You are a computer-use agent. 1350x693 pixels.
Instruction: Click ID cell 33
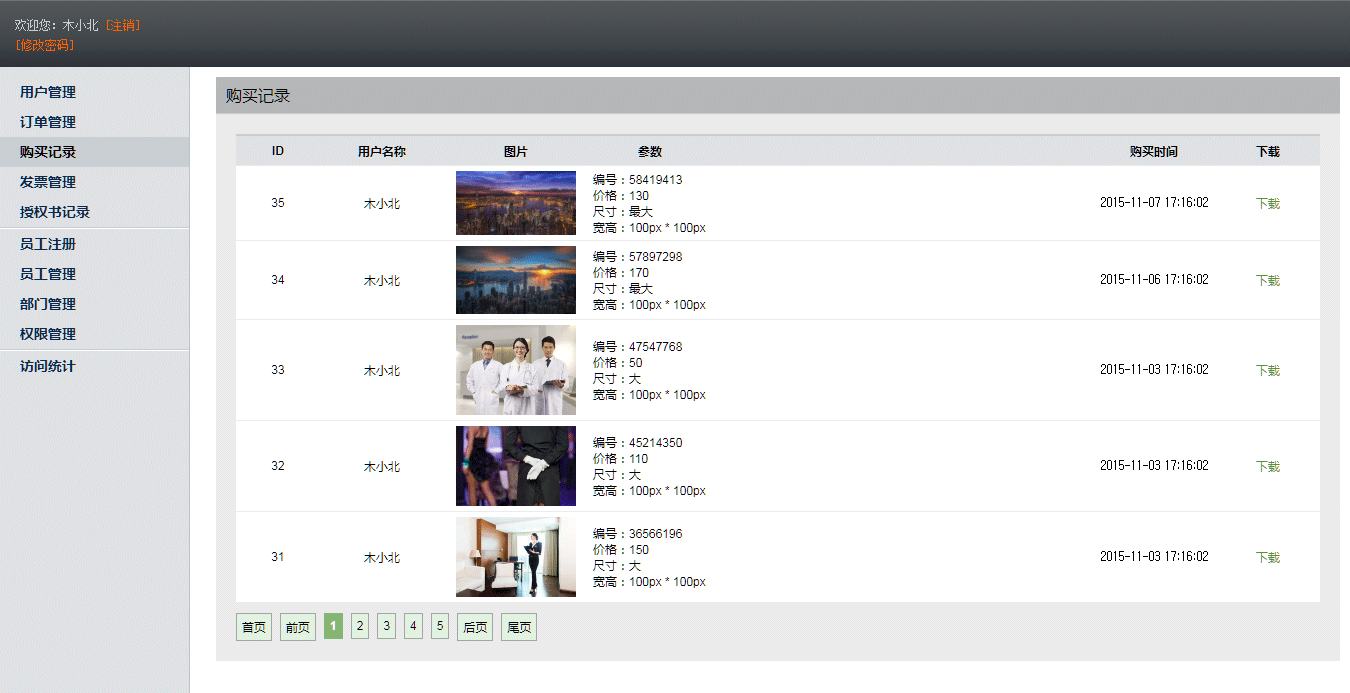278,370
